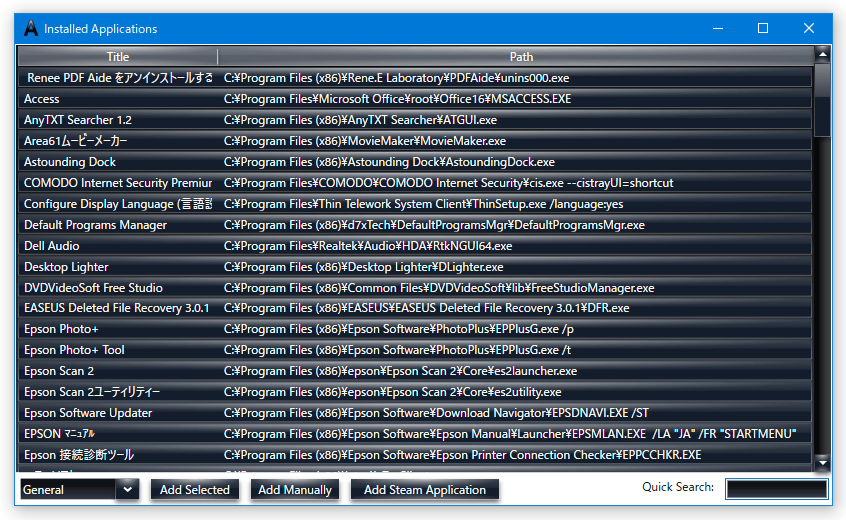Click the RtkNGUI64.exe path cell
The image size is (846, 520).
pyautogui.click(x=368, y=246)
